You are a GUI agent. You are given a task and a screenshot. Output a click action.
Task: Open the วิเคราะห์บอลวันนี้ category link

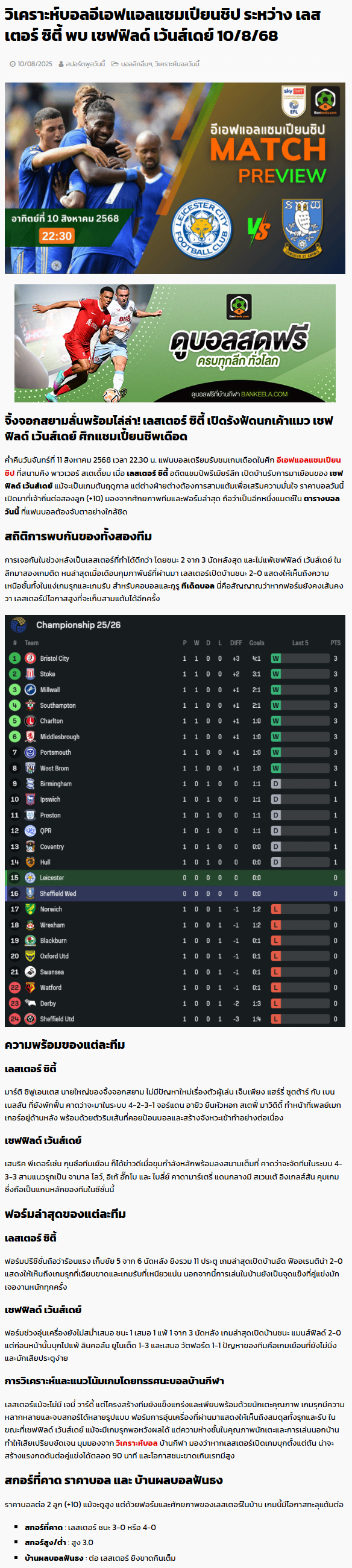coord(177,64)
